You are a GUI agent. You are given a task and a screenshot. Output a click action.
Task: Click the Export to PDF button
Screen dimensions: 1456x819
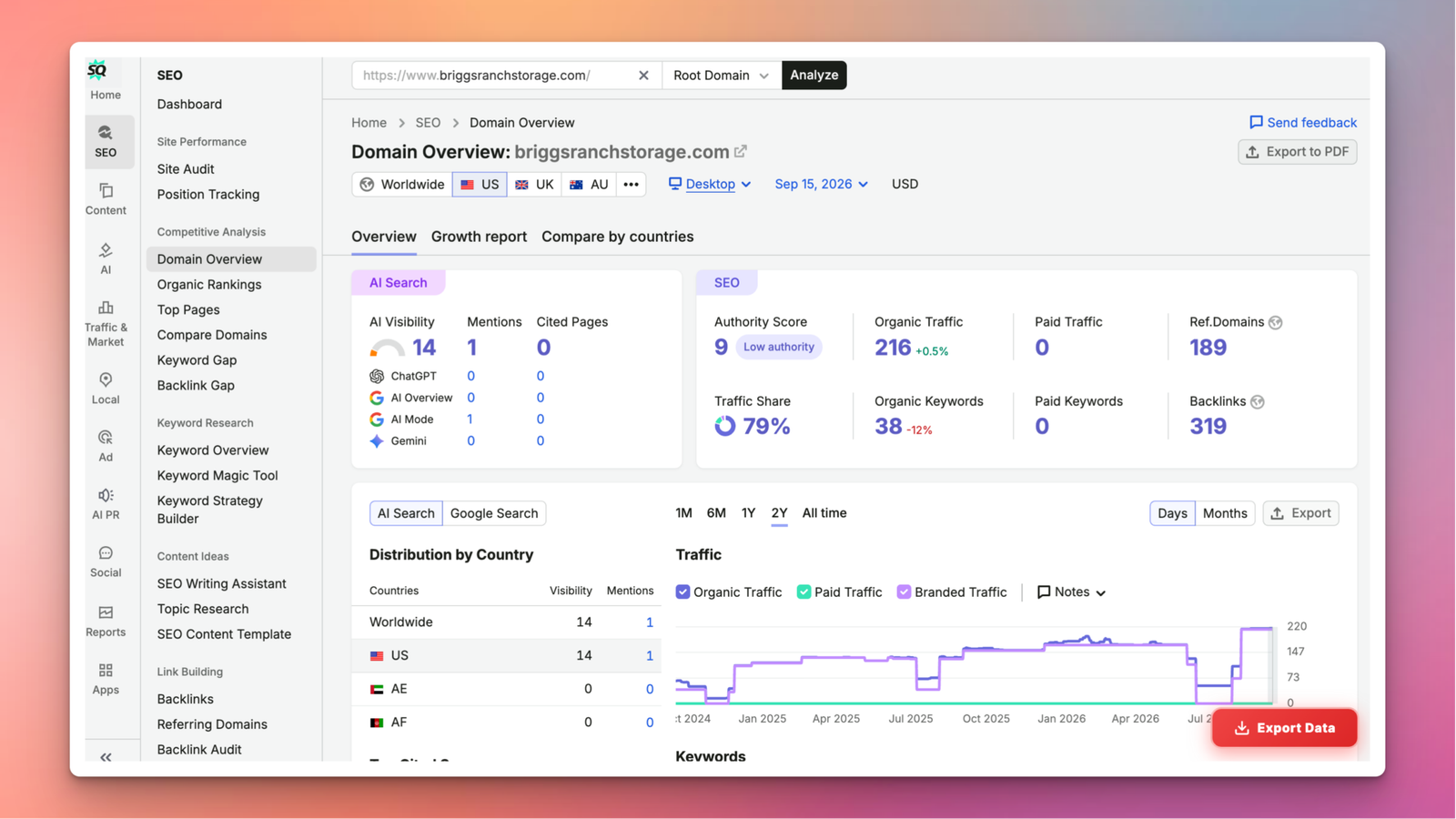[x=1297, y=152]
